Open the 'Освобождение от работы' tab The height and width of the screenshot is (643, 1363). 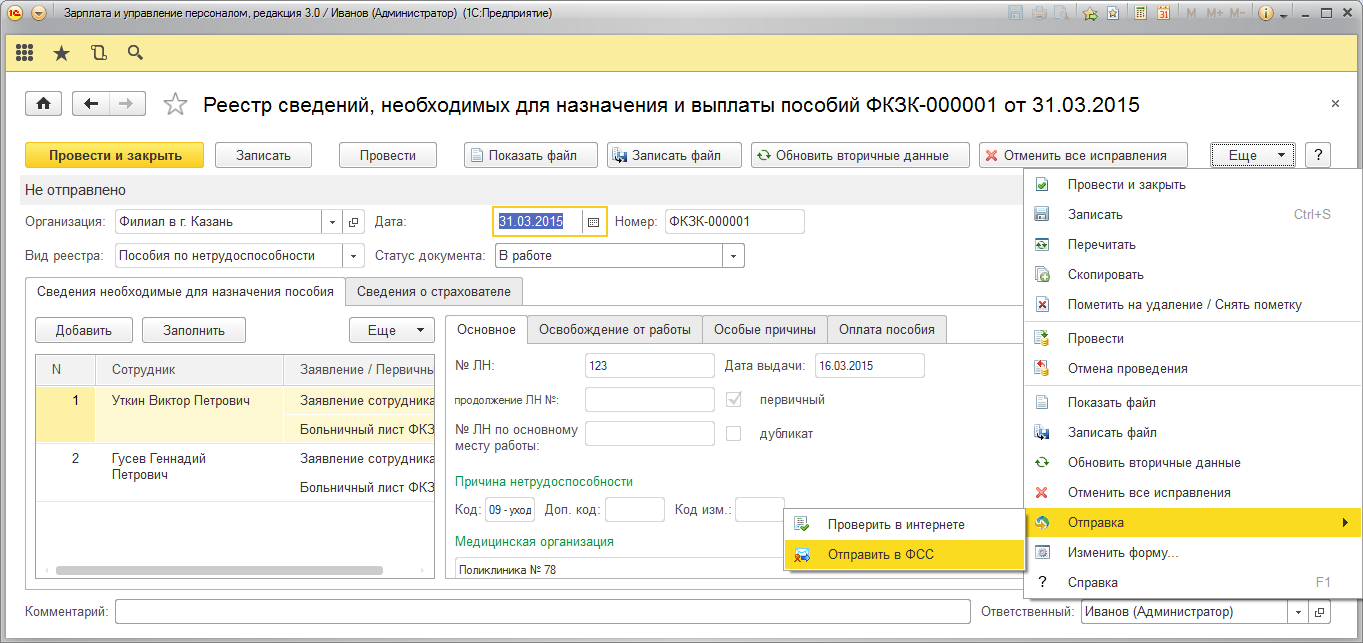coord(614,330)
